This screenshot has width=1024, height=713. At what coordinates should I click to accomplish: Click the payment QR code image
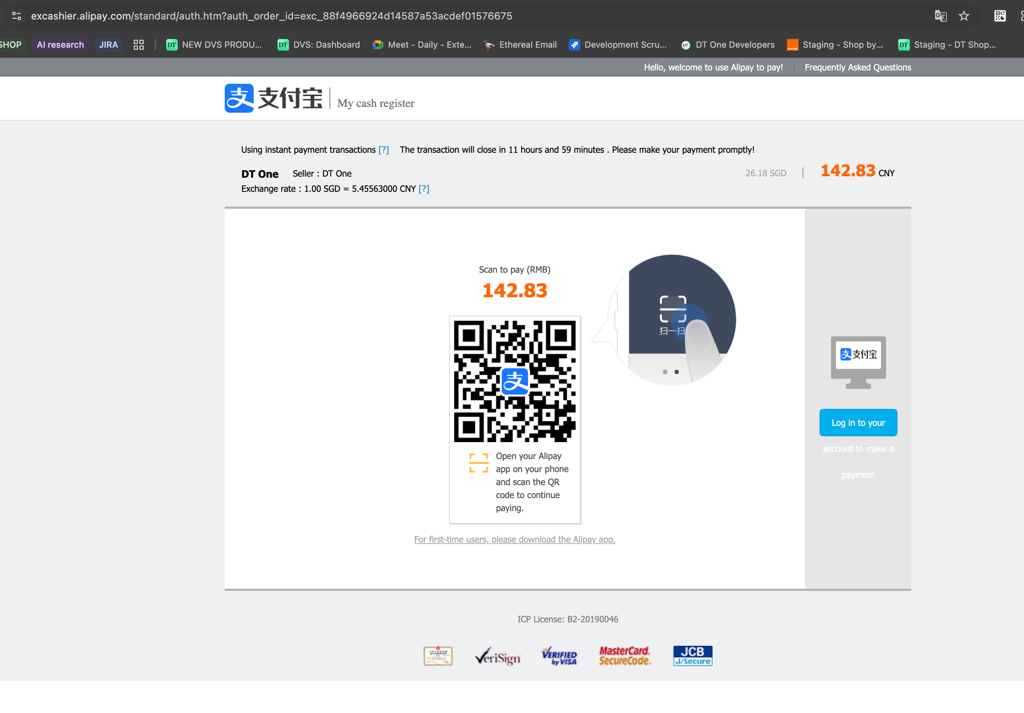tap(515, 381)
